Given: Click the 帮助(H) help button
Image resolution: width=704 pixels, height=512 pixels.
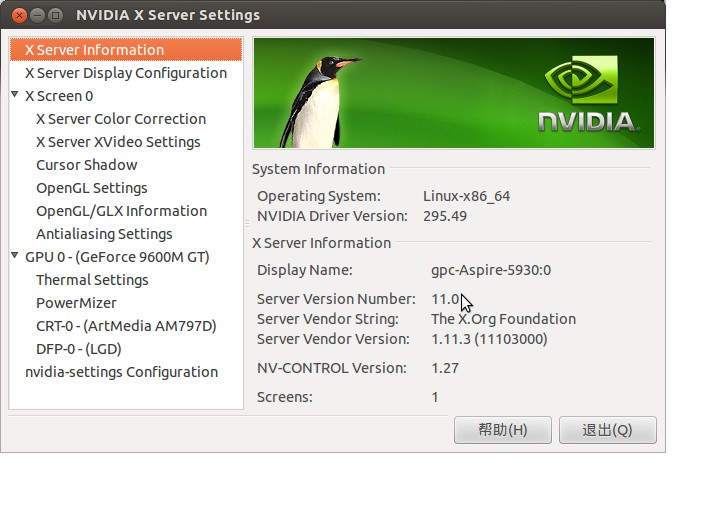Looking at the screenshot, I should pos(502,430).
